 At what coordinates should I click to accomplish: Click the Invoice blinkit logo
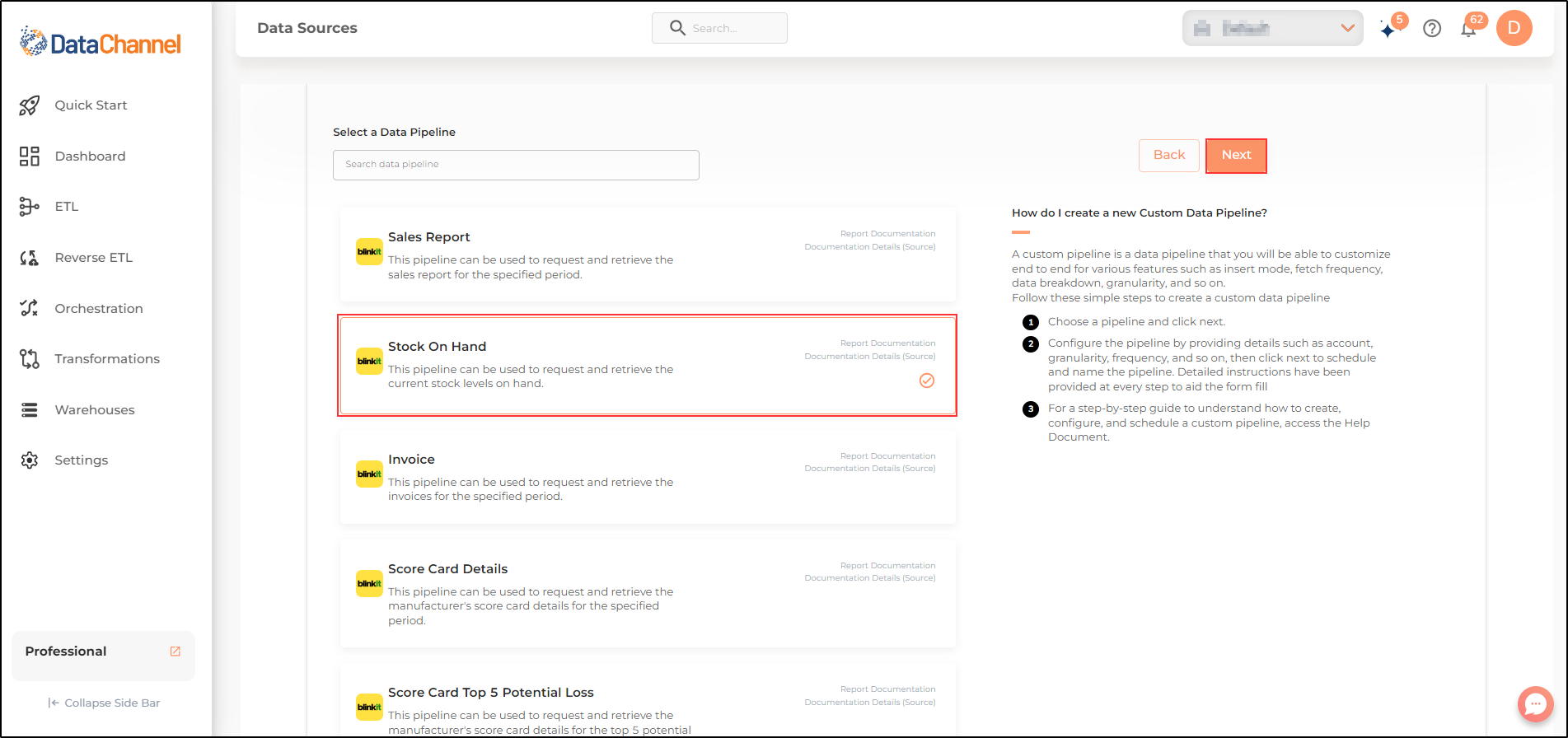(369, 474)
